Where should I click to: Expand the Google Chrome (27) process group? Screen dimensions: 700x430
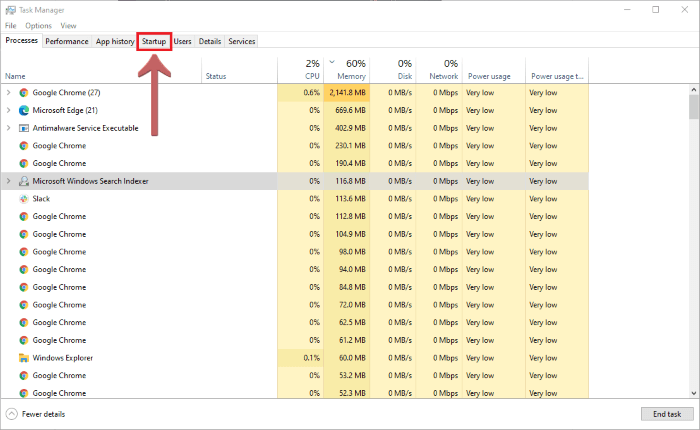click(x=8, y=92)
